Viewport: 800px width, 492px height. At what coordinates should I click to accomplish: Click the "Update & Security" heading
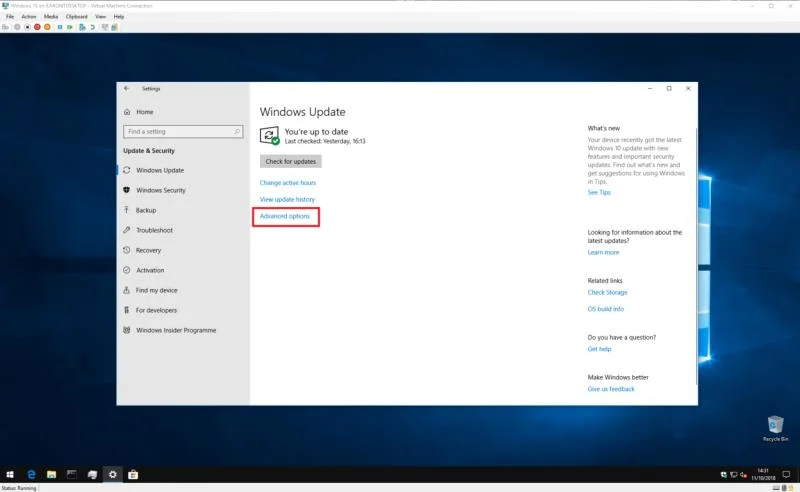149,151
